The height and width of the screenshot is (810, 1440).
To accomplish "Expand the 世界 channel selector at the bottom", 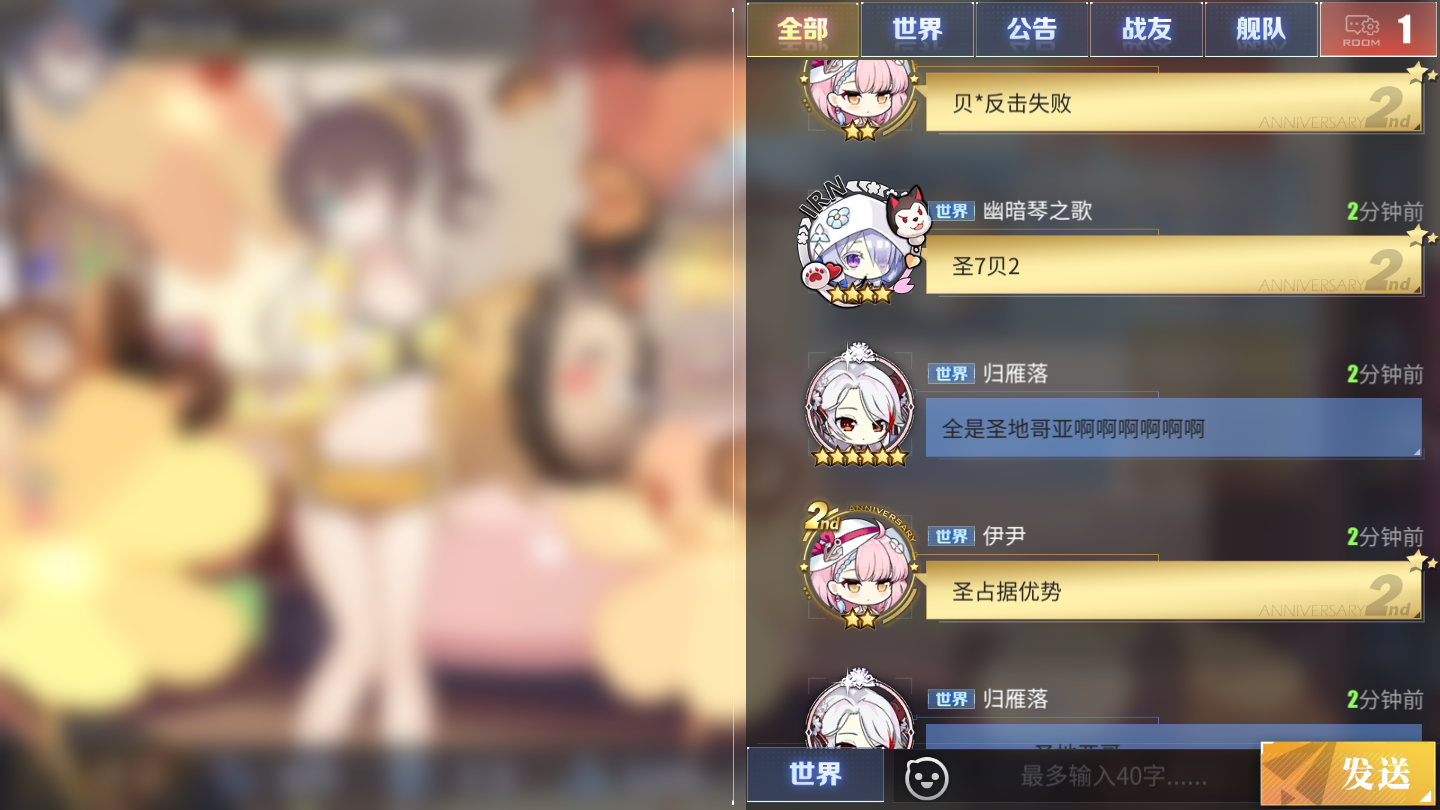I will 815,775.
